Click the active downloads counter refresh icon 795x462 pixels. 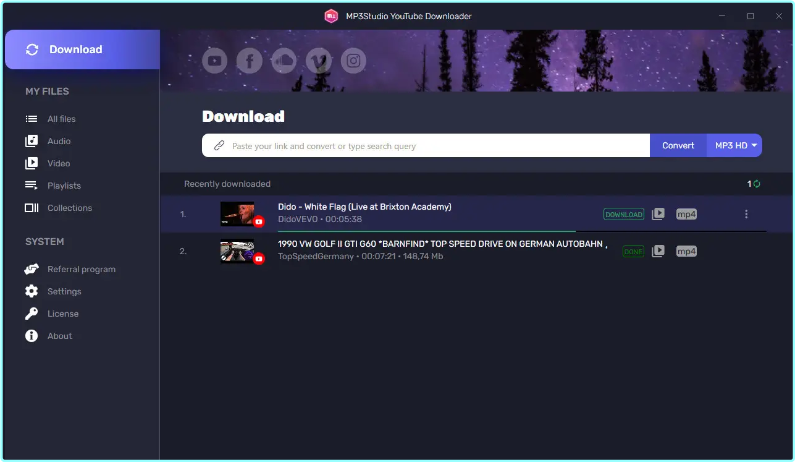[x=756, y=184]
